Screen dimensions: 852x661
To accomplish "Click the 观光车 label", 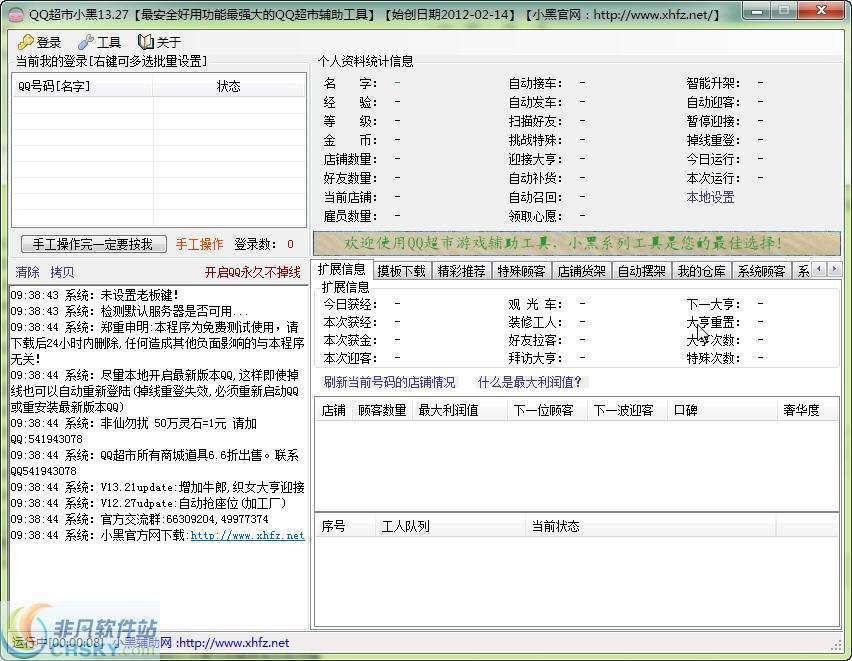I will (535, 304).
